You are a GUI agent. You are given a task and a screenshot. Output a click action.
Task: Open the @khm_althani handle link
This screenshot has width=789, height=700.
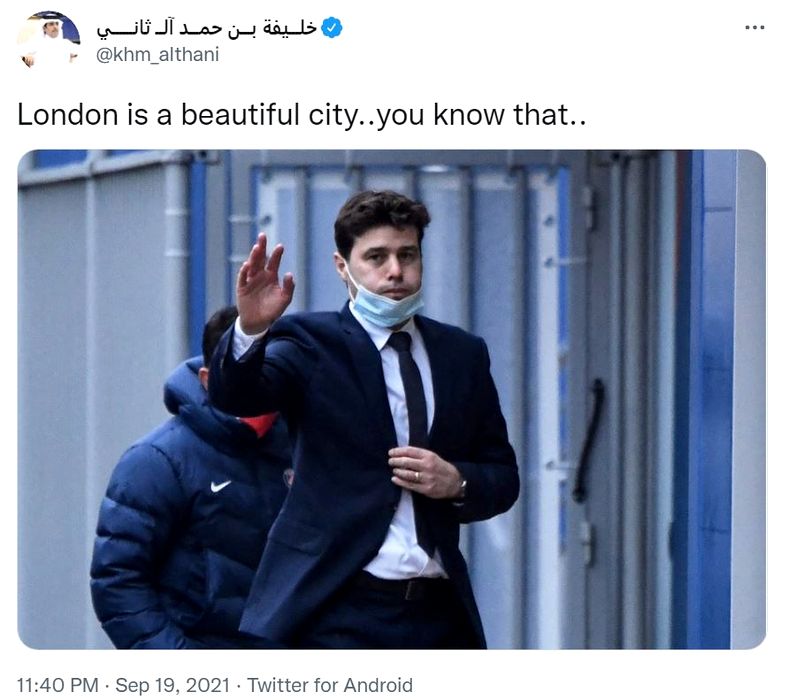(157, 54)
